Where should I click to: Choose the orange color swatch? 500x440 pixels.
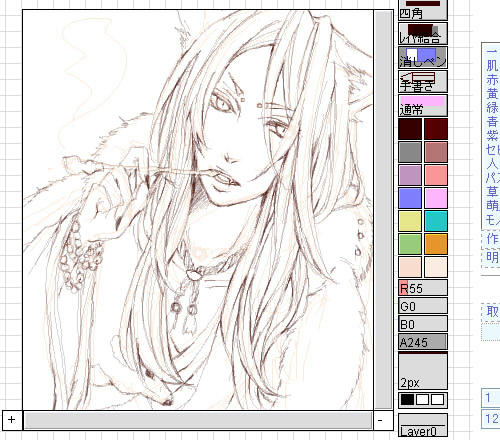click(x=436, y=244)
